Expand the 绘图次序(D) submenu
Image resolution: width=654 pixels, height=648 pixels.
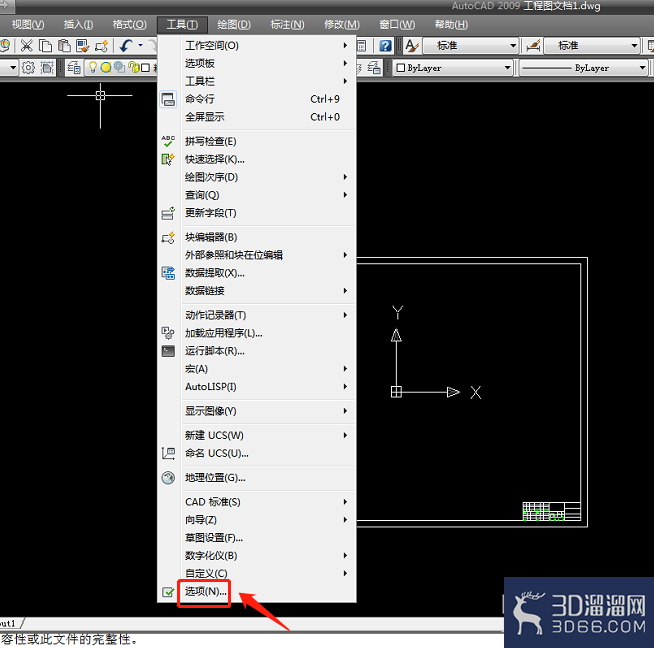pos(257,177)
